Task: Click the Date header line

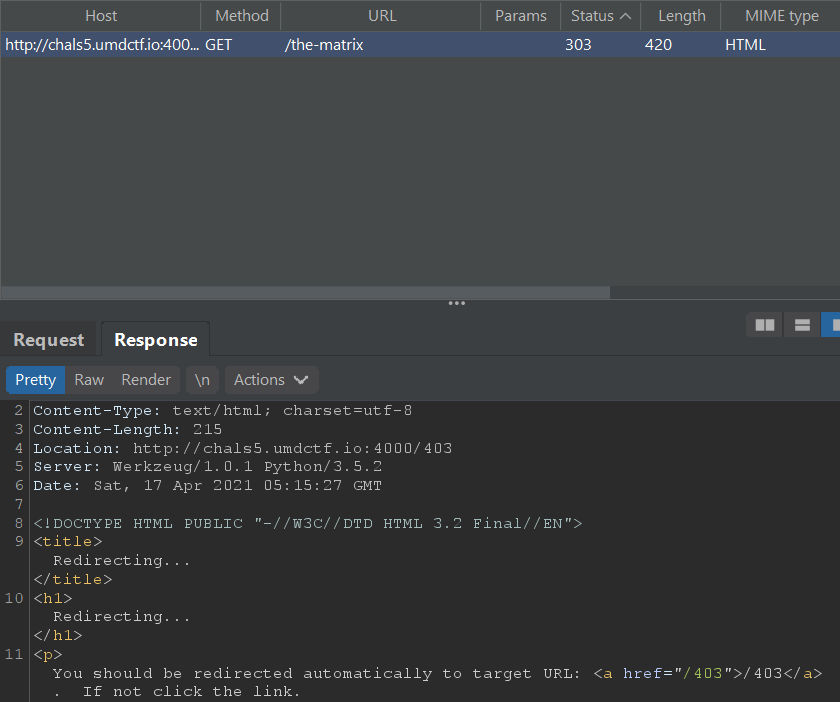Action: 207,486
